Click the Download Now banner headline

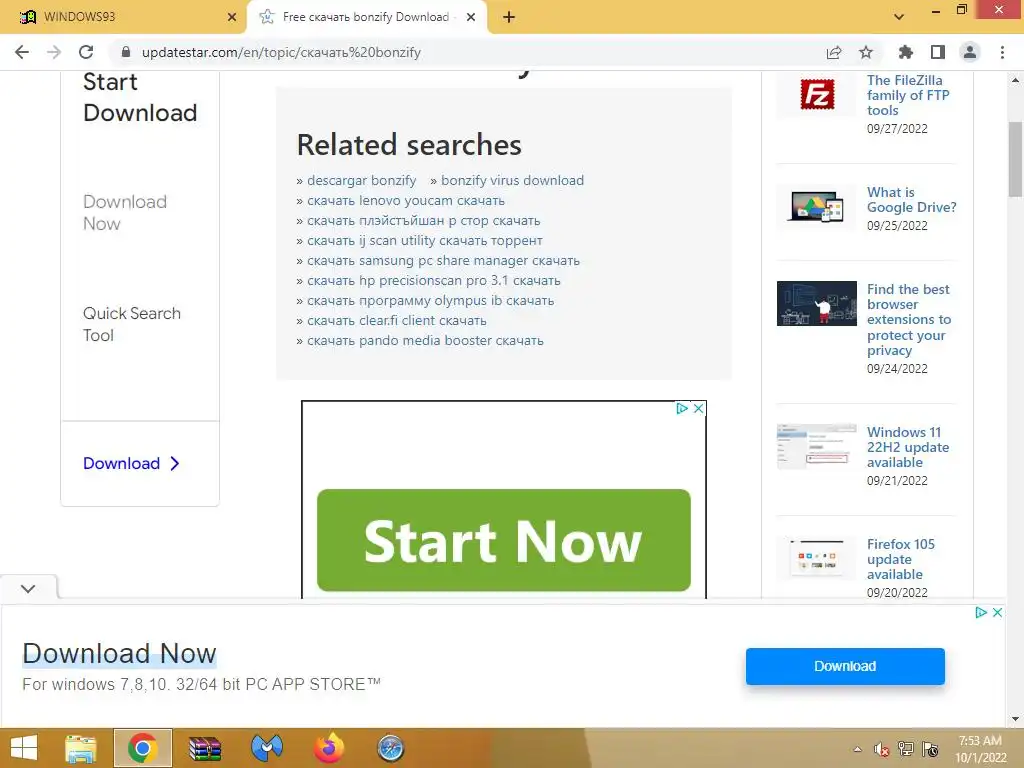click(x=119, y=654)
